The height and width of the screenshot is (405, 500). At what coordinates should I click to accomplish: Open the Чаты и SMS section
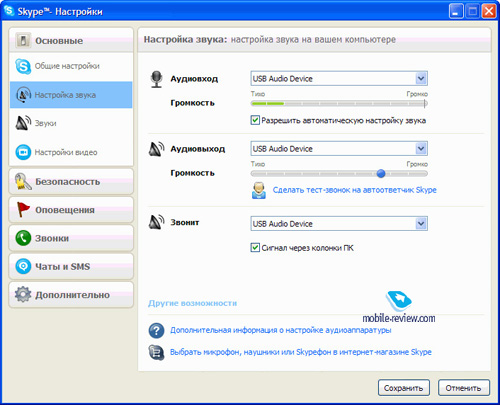pos(71,266)
